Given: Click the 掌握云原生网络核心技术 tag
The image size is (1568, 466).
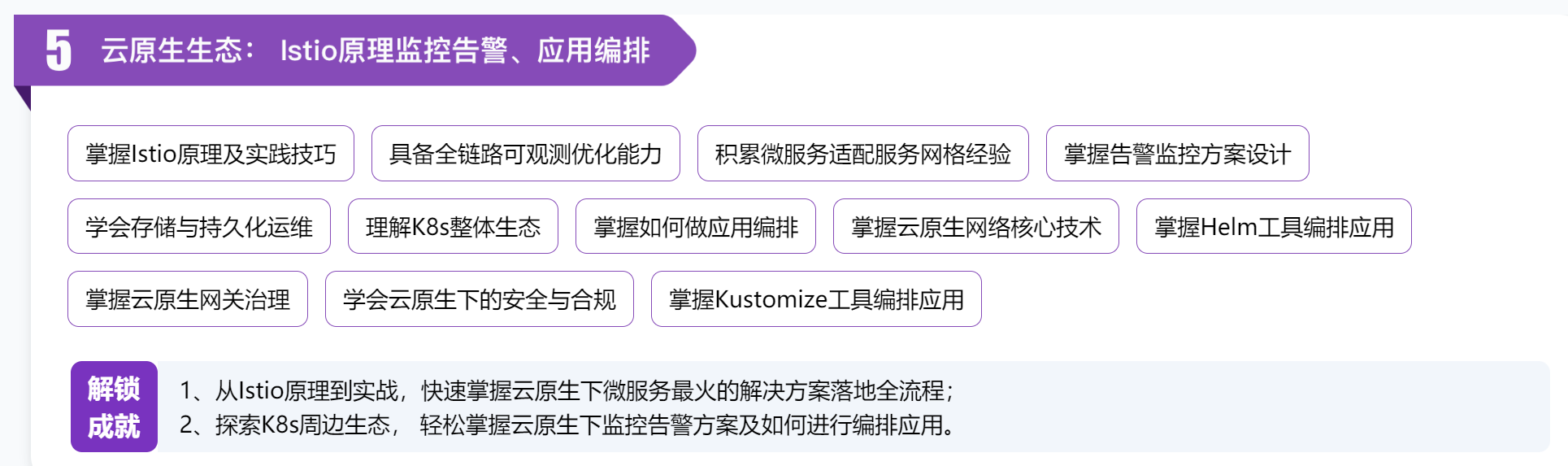Looking at the screenshot, I should point(975,227).
